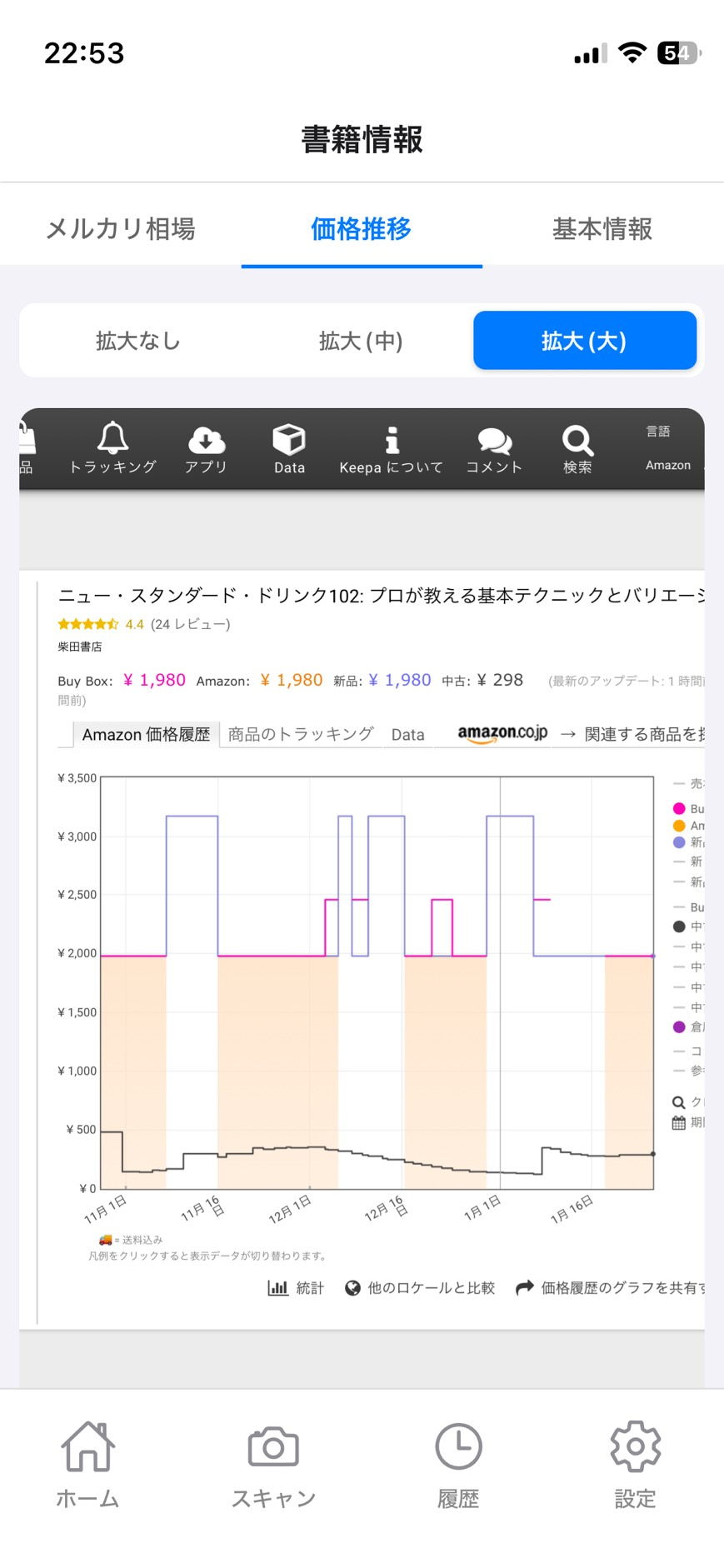Viewport: 724px width, 1568px height.
Task: Go to ホーム in bottom bar
Action: tap(87, 1465)
